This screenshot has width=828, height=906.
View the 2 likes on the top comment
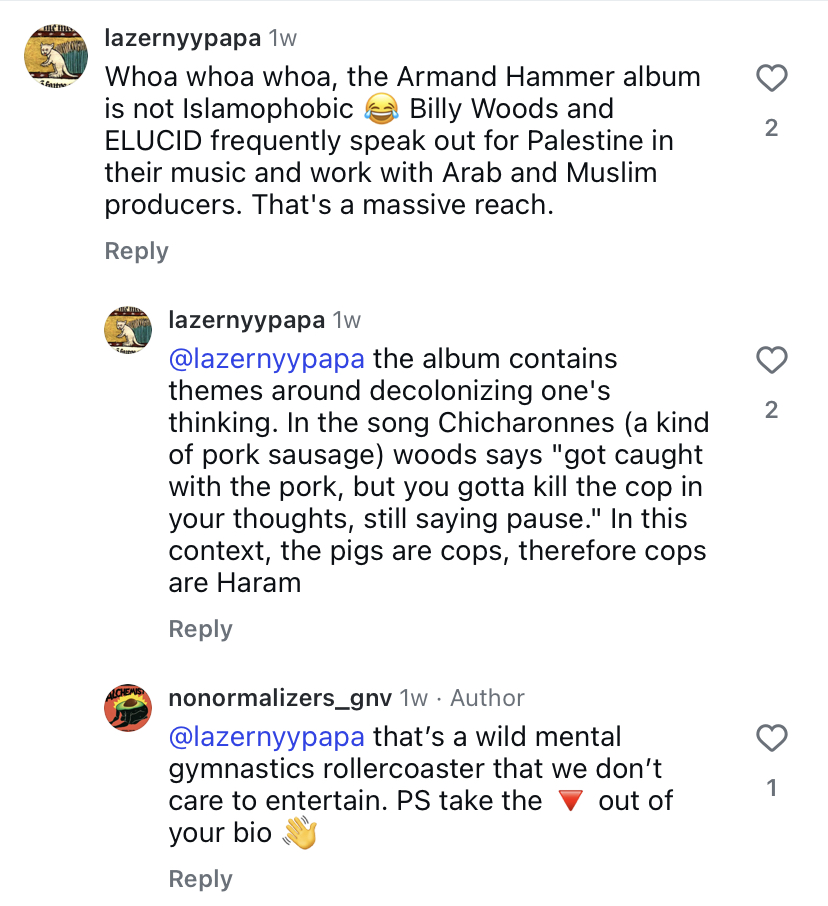[771, 128]
